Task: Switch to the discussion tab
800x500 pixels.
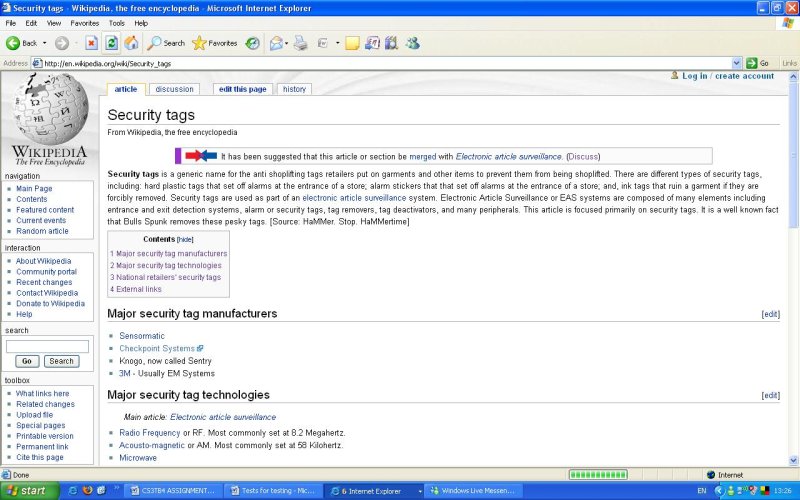Action: coord(174,89)
